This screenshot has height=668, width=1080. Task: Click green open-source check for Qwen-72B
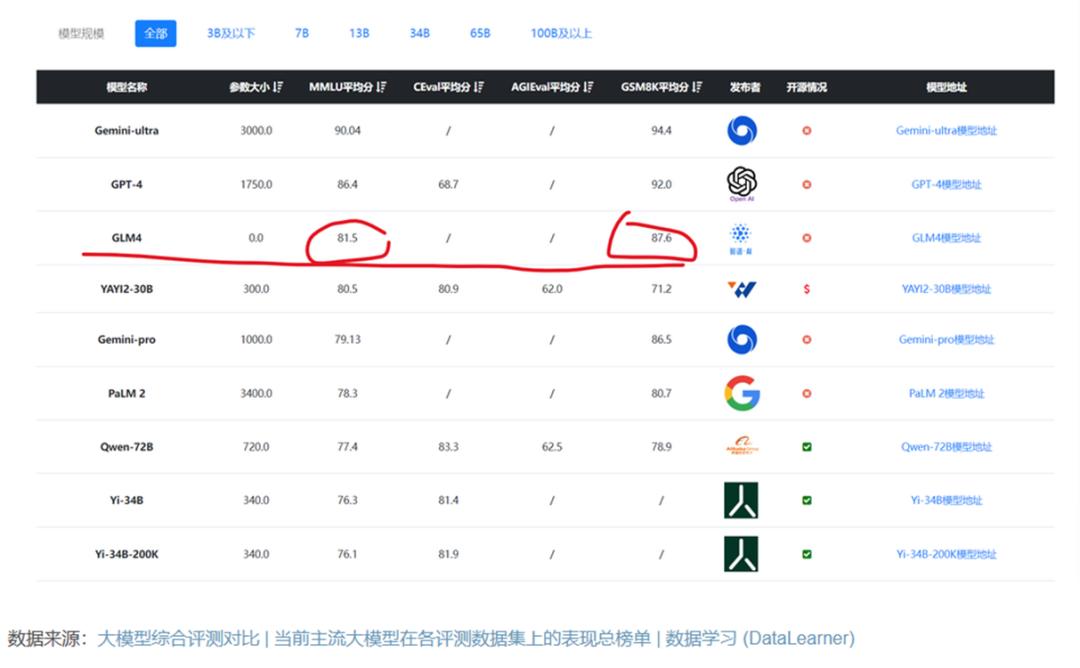807,446
